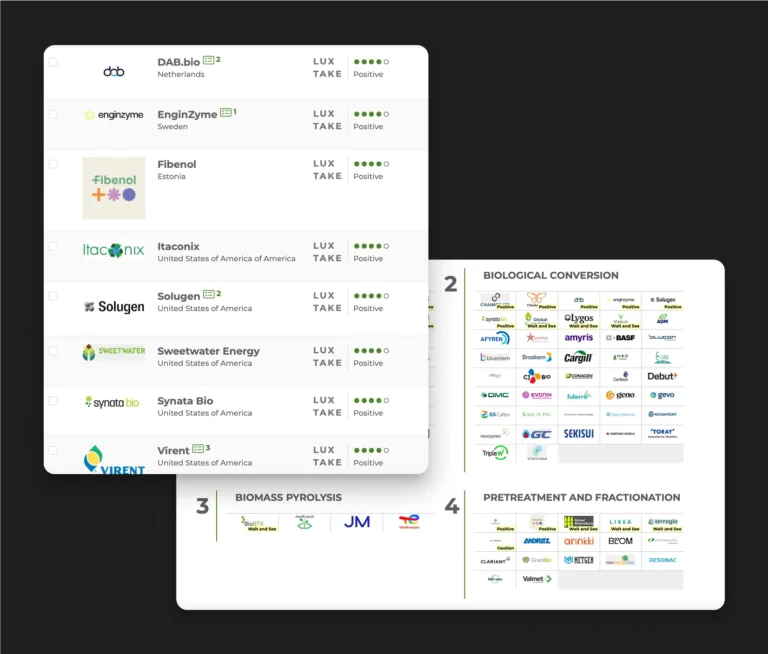Check the Fibenol row checkbox

tap(53, 164)
